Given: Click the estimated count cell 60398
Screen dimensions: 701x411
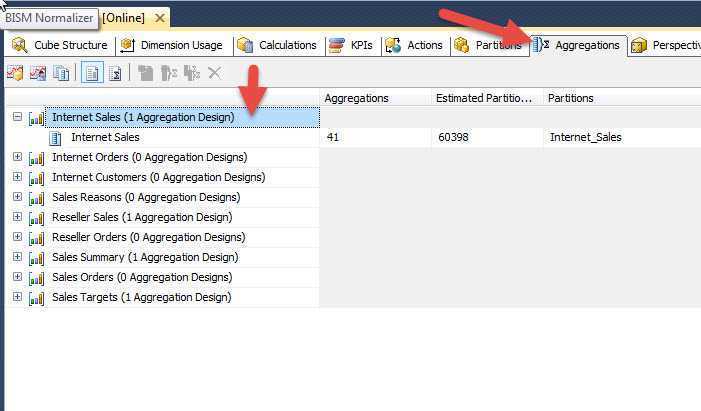Looking at the screenshot, I should [486, 137].
